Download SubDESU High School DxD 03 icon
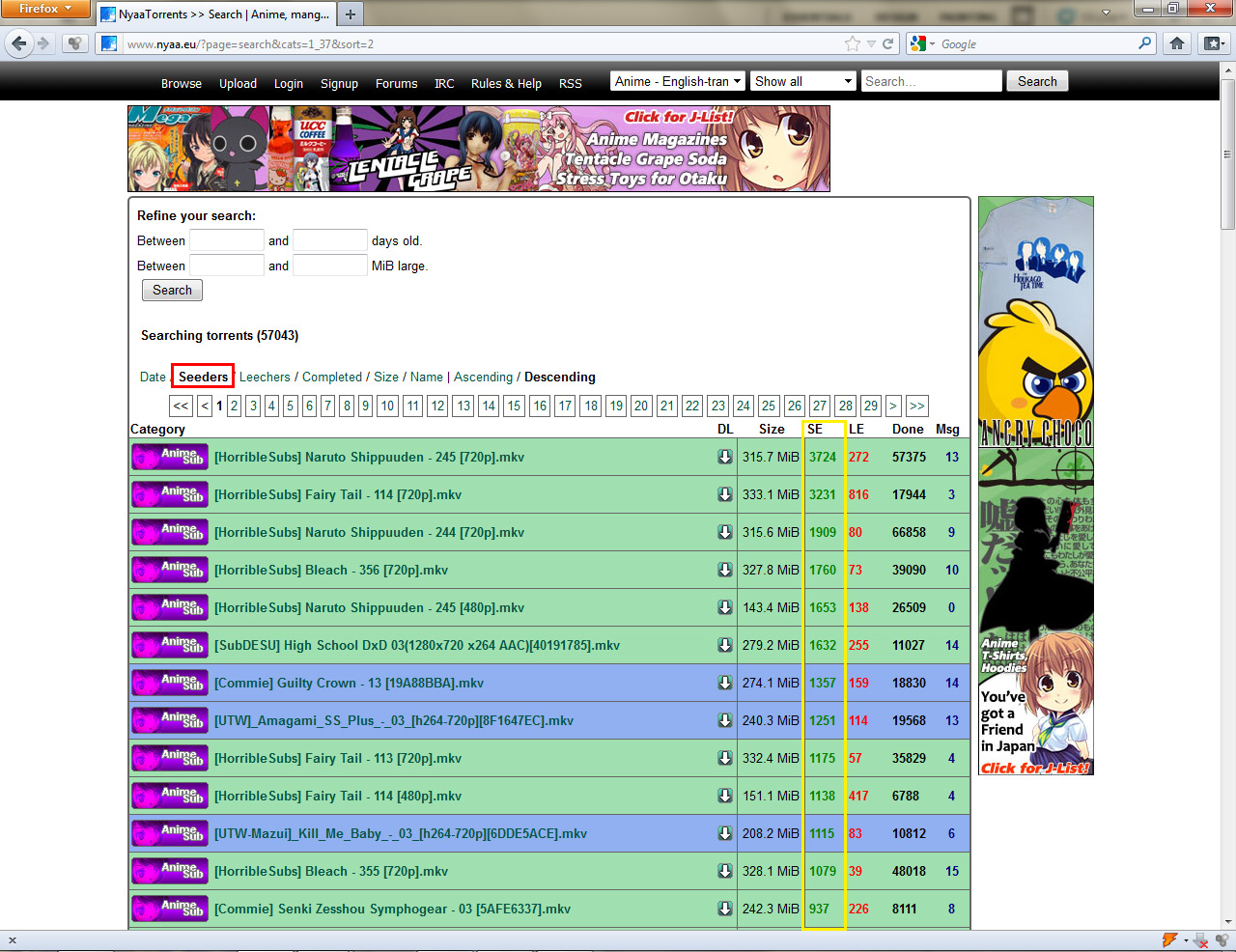Viewport: 1236px width, 952px height. click(x=725, y=645)
